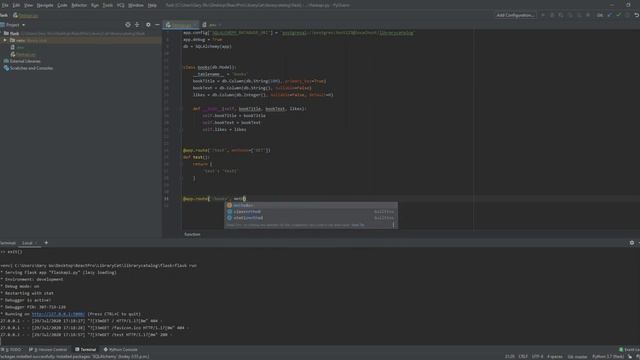Add a new terminal session with plus
The width and height of the screenshot is (640, 360).
(46, 243)
